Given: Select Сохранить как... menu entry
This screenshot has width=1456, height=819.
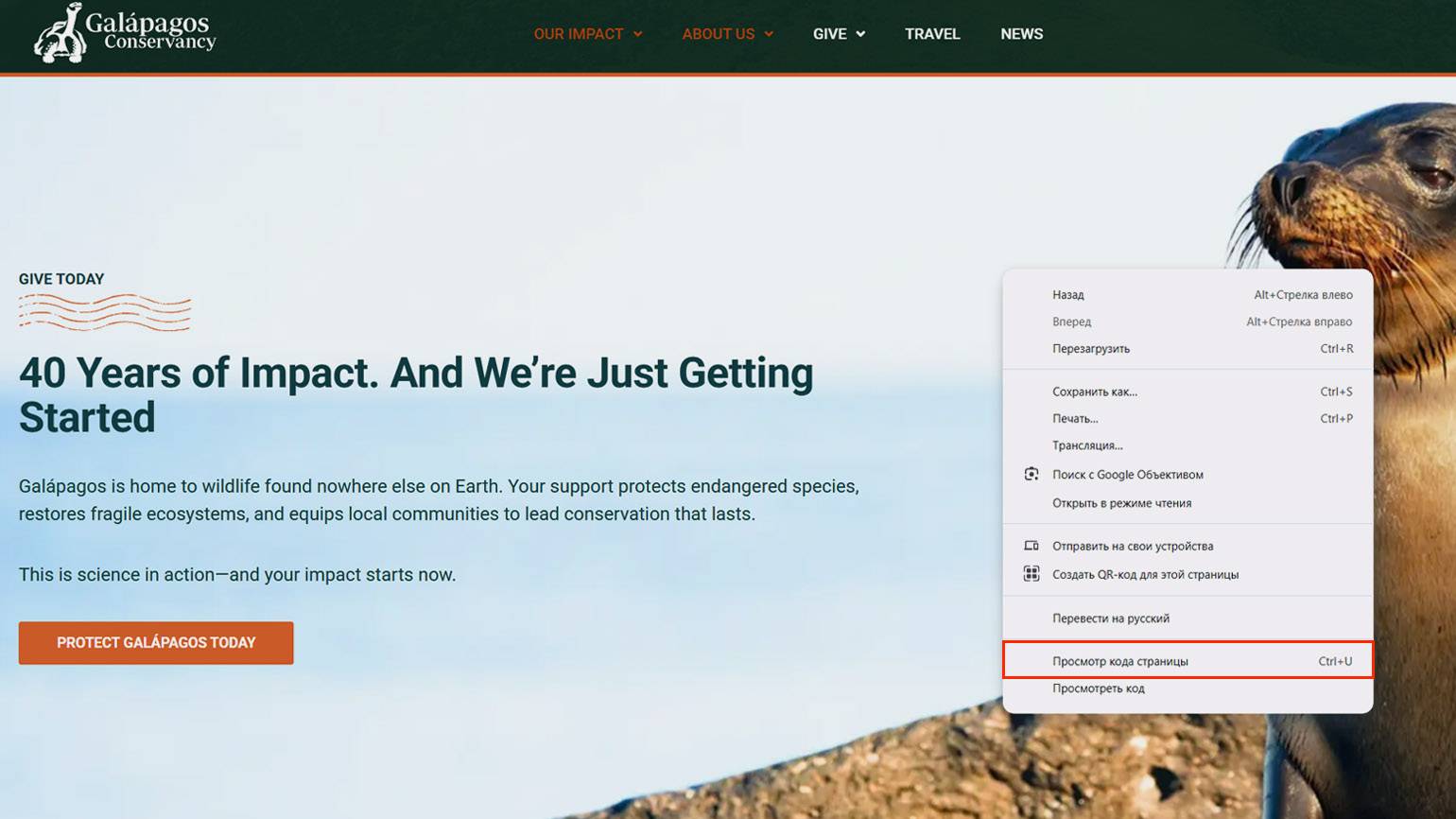Looking at the screenshot, I should click(x=1095, y=392).
